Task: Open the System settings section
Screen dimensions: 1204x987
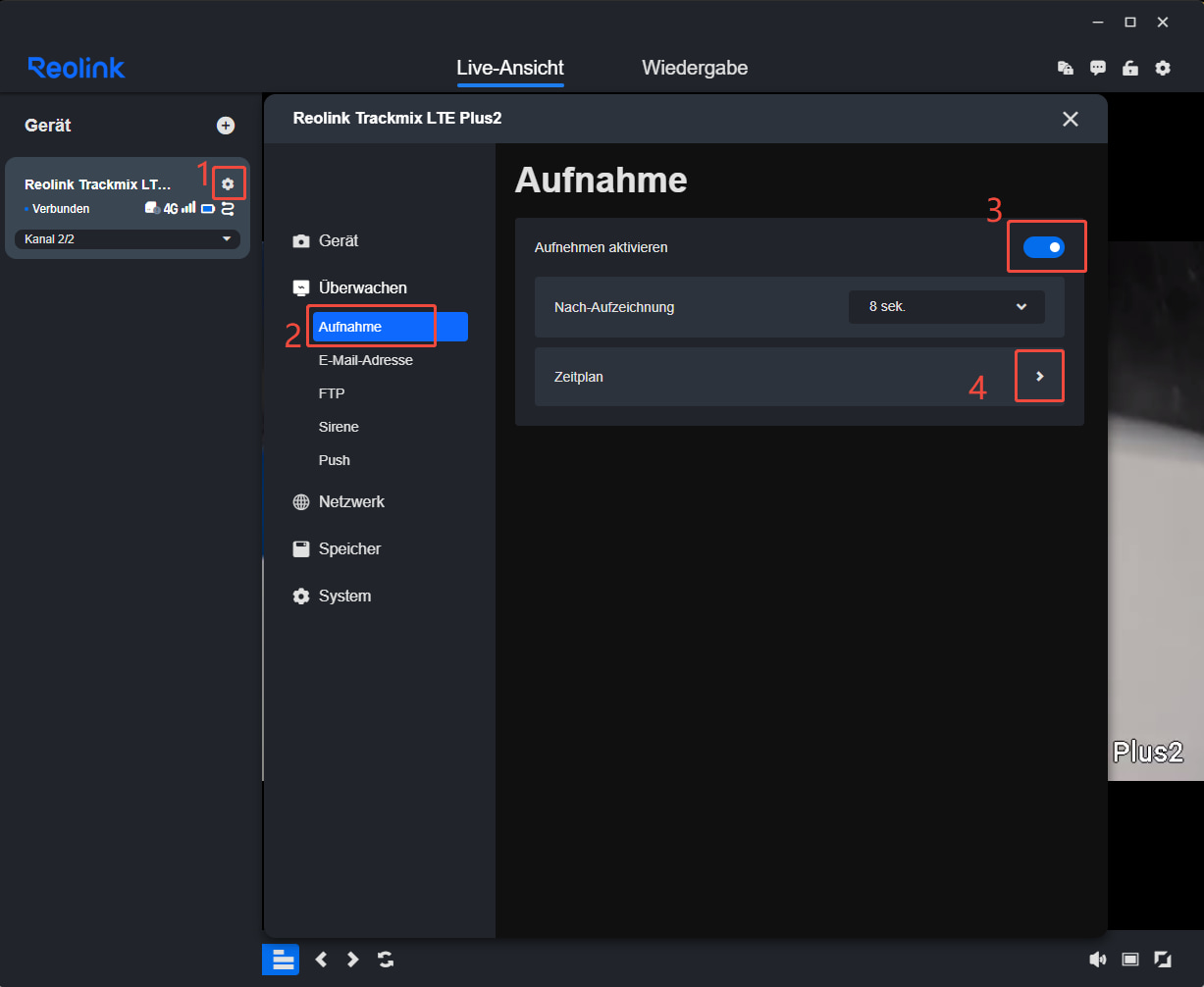Action: point(344,596)
